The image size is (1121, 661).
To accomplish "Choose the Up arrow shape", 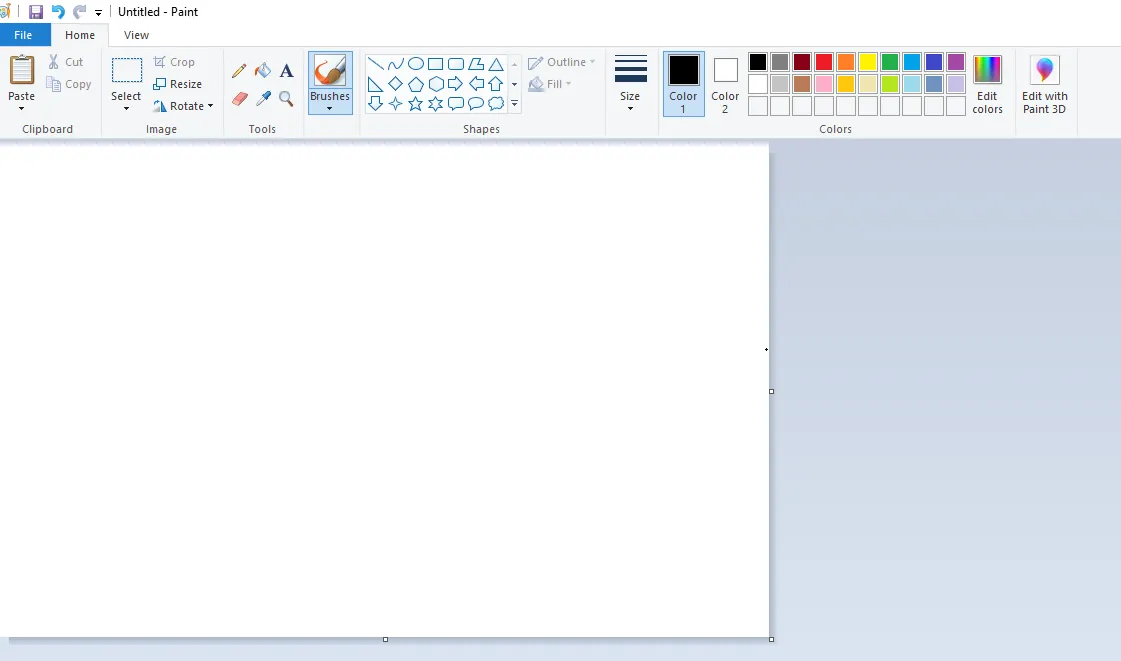I will pyautogui.click(x=495, y=84).
